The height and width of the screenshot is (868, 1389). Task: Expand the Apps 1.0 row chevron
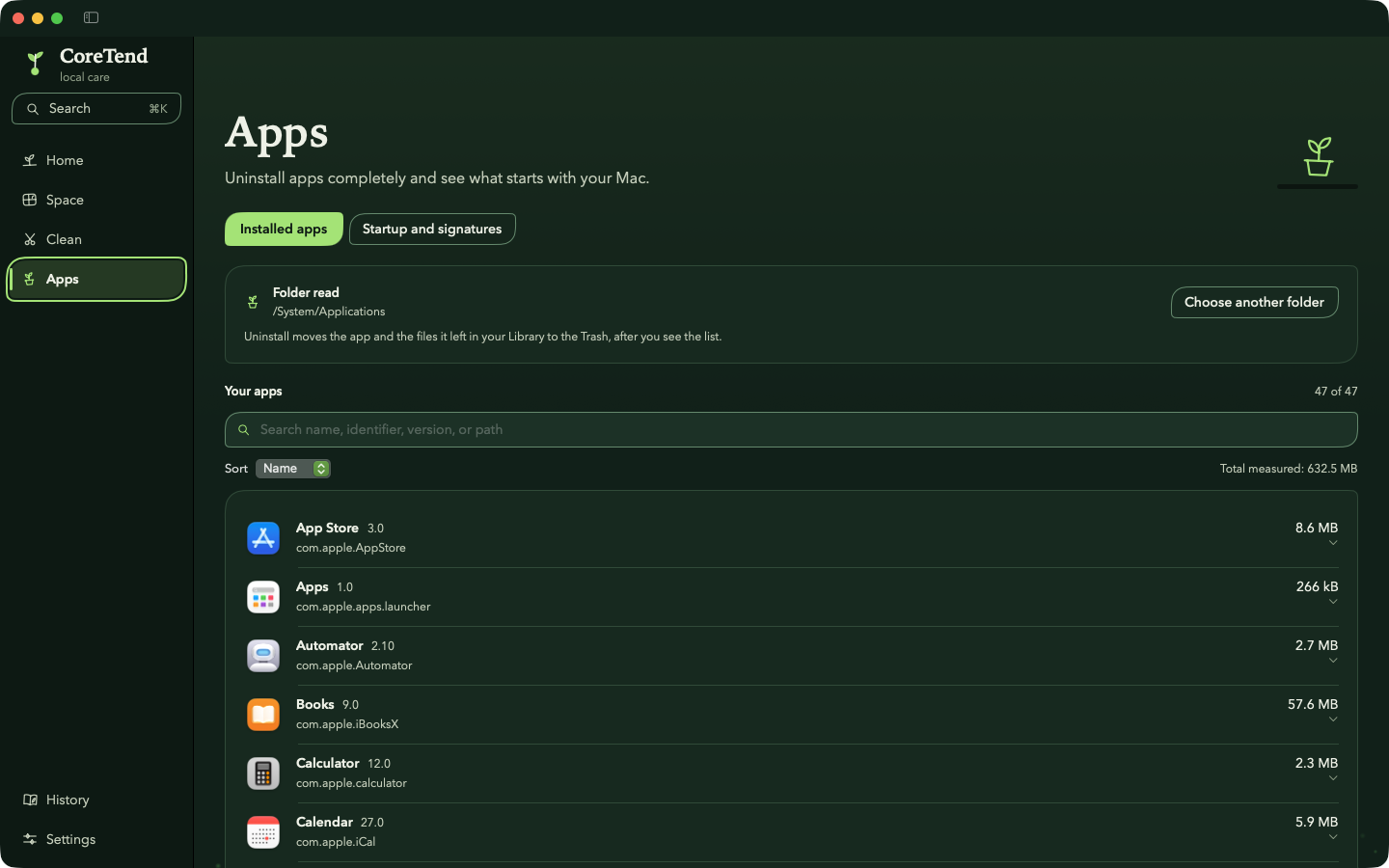point(1333,602)
